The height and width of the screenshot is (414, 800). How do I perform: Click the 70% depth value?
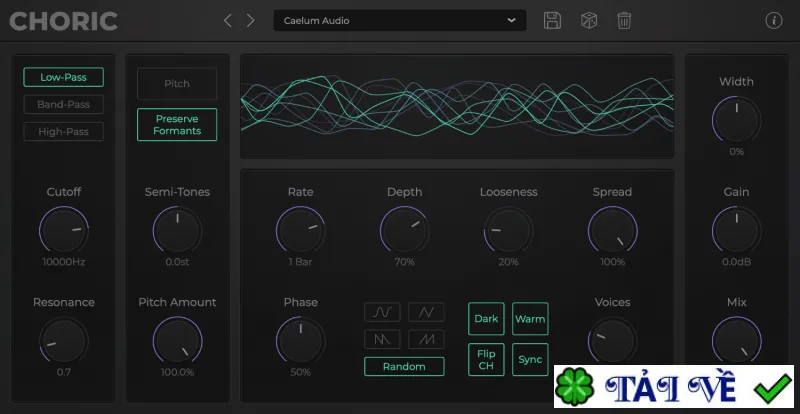pos(405,262)
